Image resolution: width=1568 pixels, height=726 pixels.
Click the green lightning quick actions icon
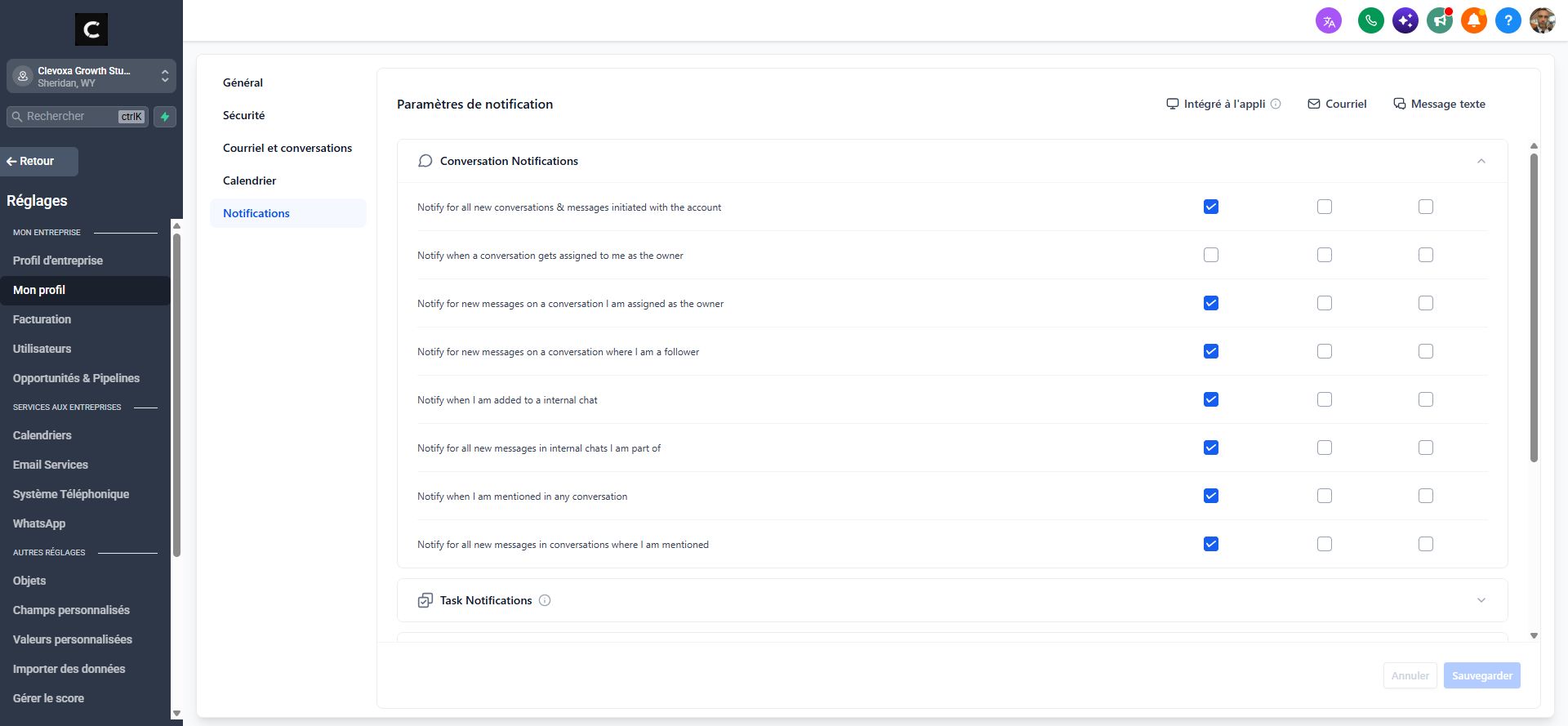[165, 117]
